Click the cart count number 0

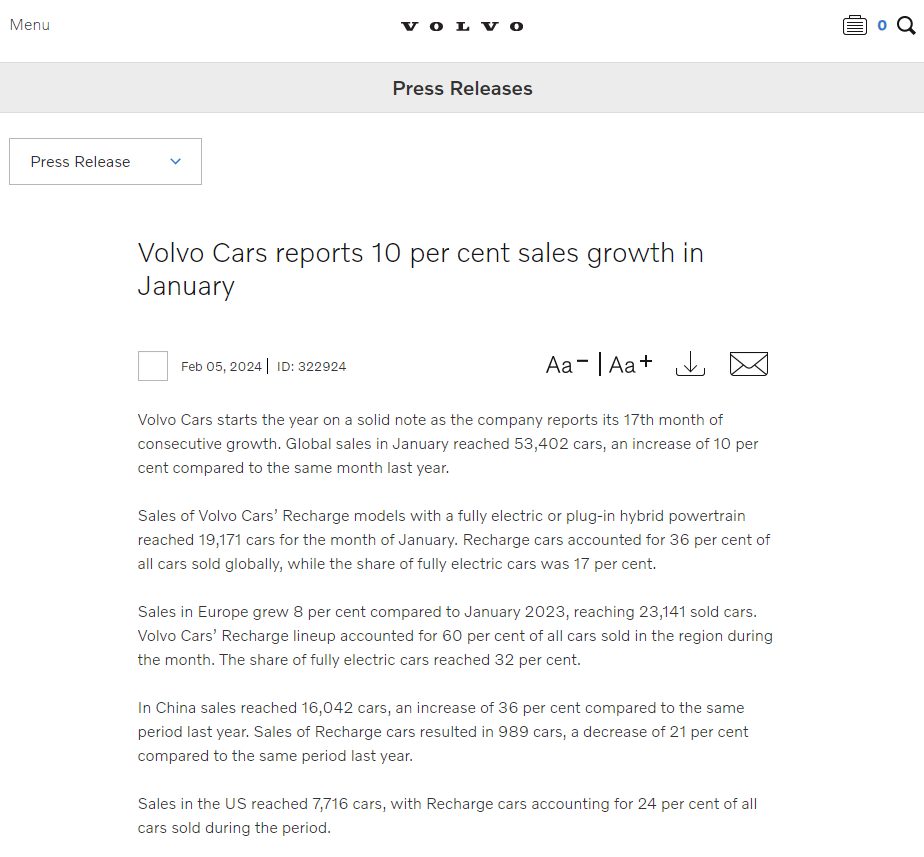point(882,25)
